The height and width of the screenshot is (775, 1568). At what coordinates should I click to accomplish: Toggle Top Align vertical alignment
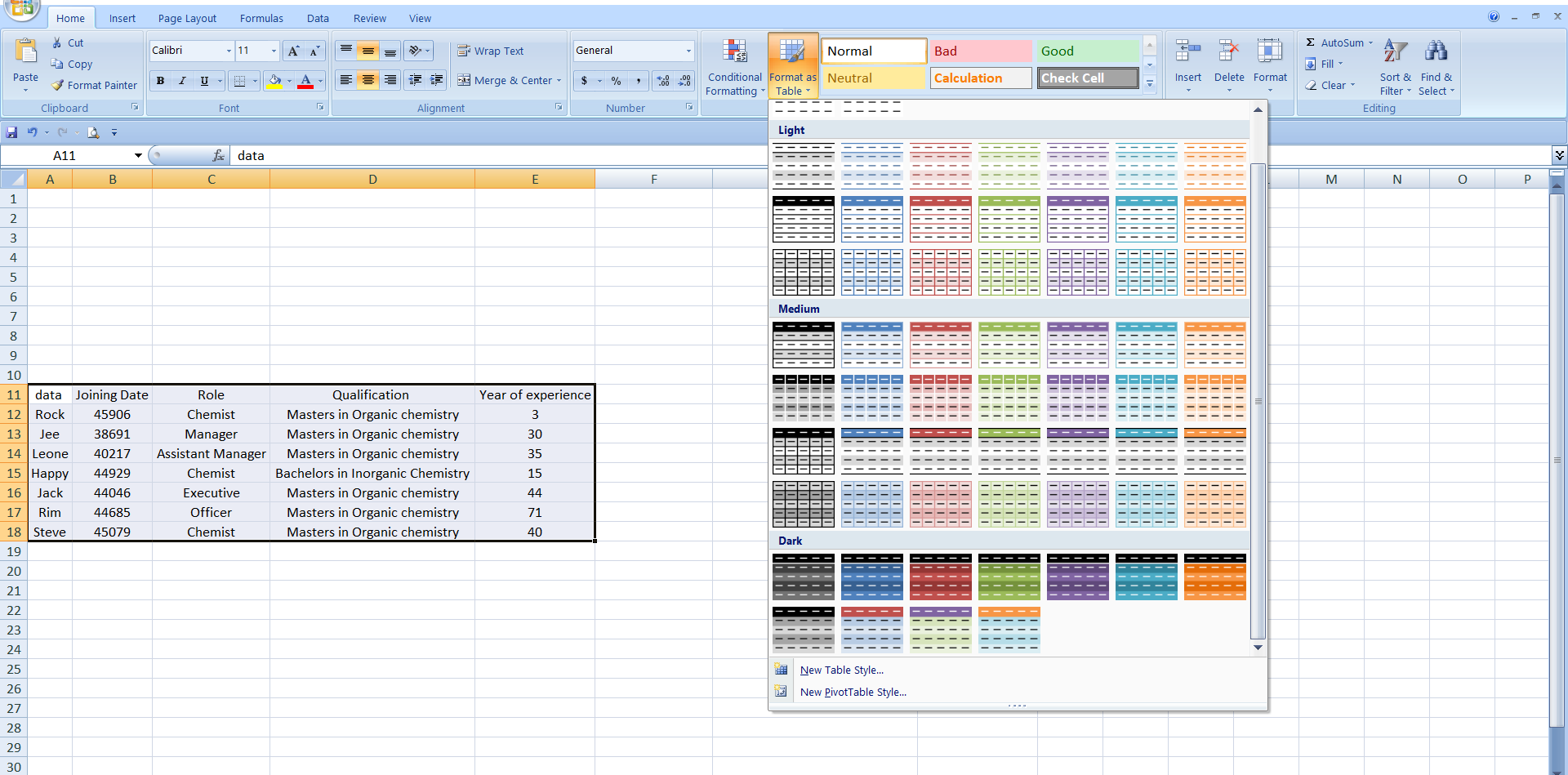coord(346,51)
